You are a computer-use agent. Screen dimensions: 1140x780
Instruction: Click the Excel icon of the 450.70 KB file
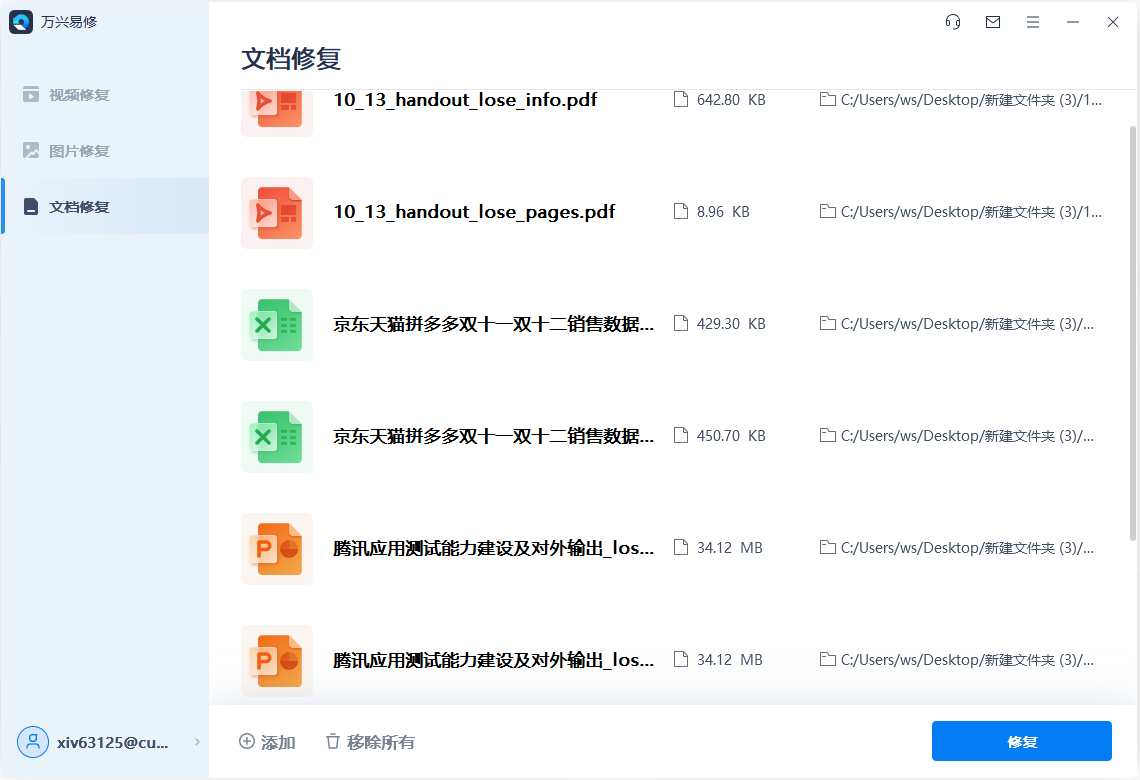pos(277,437)
